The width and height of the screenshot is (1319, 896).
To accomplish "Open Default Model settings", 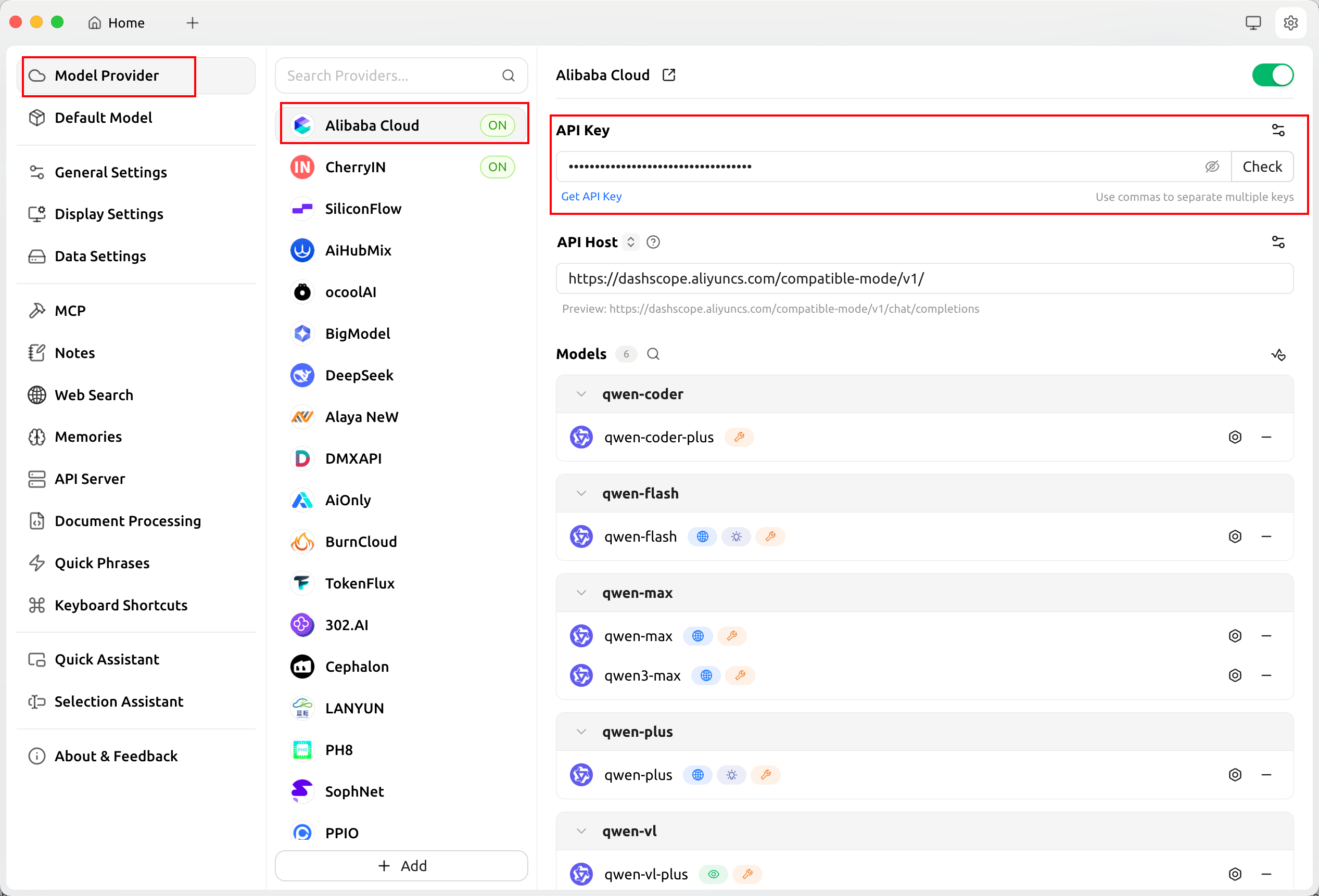I will point(103,118).
